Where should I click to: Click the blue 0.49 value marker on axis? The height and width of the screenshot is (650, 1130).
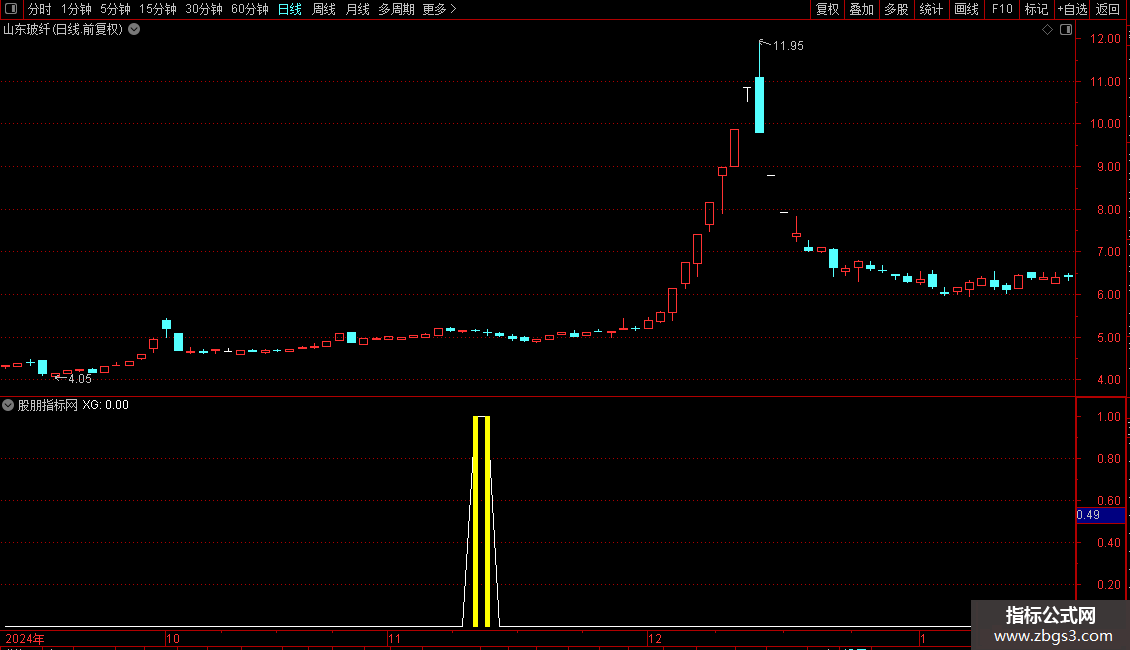click(1100, 515)
